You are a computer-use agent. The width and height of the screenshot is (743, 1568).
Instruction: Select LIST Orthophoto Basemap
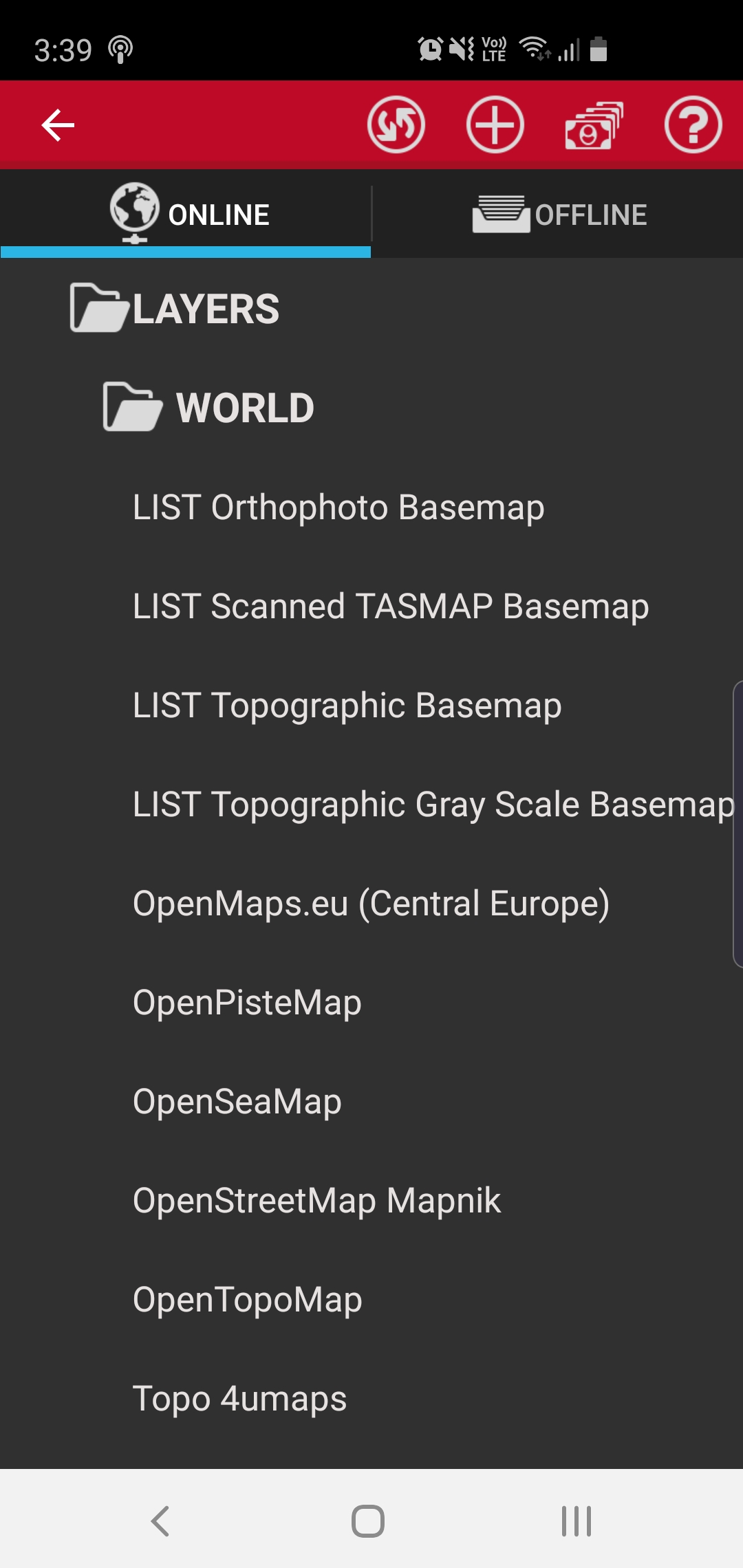(x=338, y=508)
